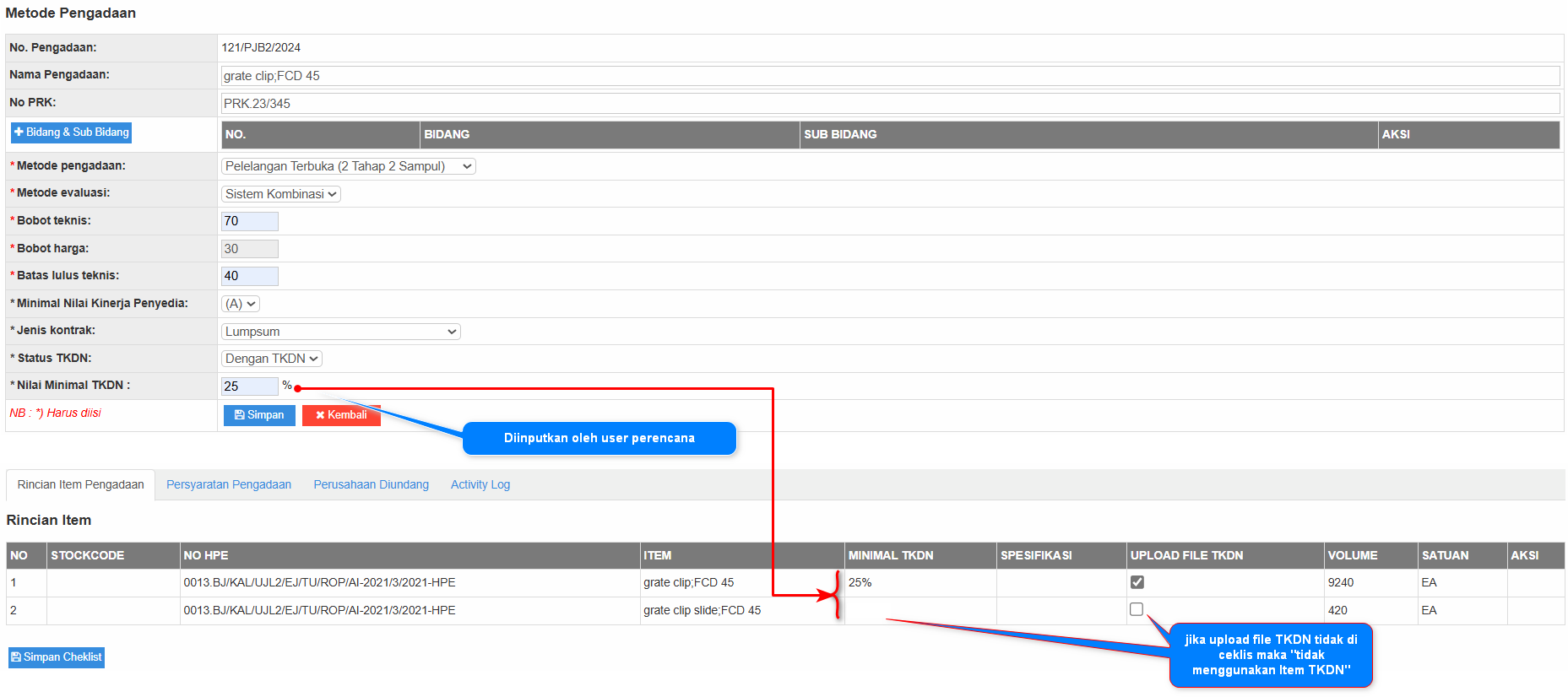Open the Metode evaluasi dropdown
Viewport: 1568px width, 697px height.
coord(280,194)
